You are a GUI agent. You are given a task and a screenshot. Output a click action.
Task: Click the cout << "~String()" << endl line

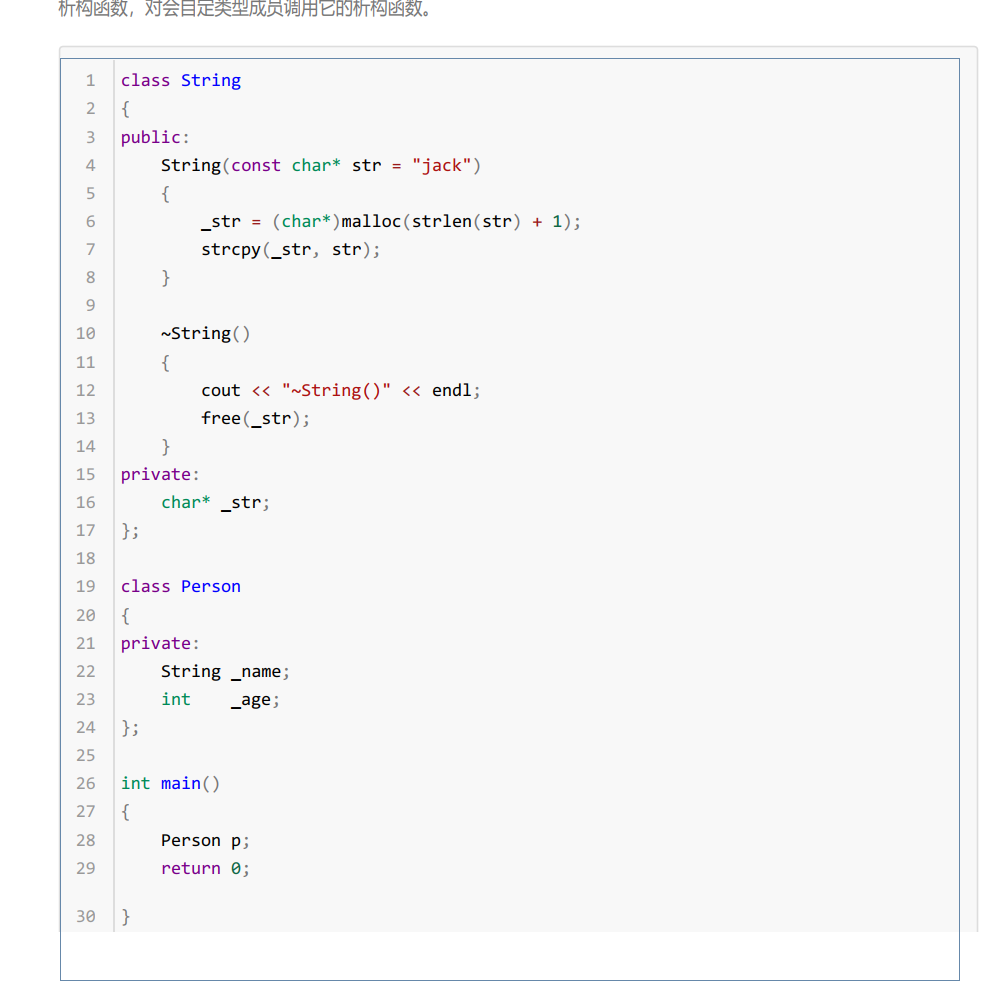(341, 390)
